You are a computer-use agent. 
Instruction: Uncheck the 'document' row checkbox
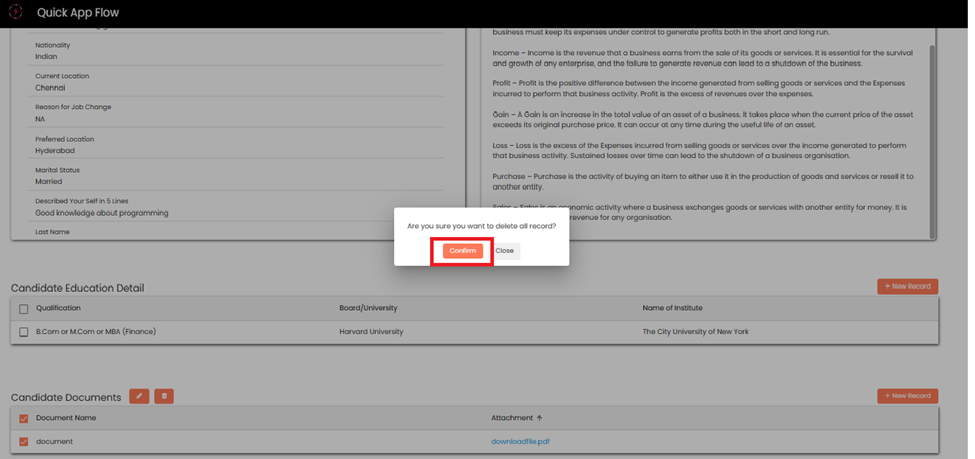coord(24,441)
